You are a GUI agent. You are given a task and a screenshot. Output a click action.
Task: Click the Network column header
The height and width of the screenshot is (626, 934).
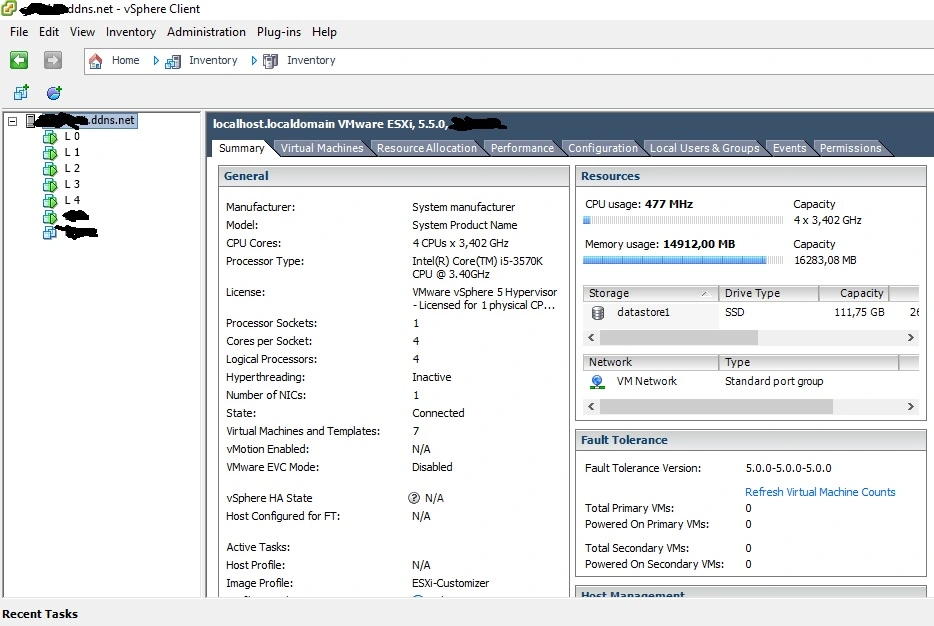click(650, 362)
